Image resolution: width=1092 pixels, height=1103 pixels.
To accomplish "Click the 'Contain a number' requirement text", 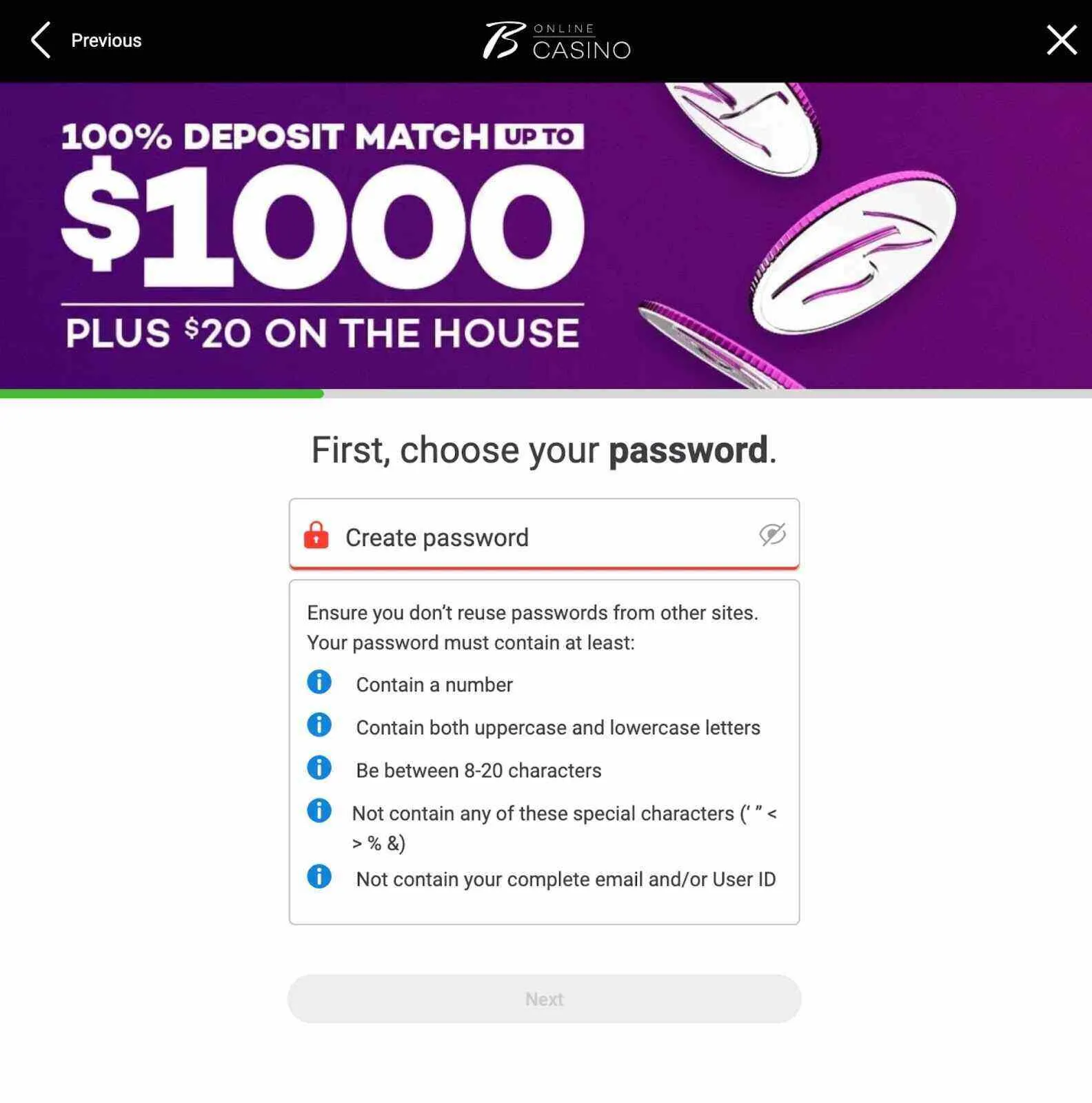I will coord(434,685).
